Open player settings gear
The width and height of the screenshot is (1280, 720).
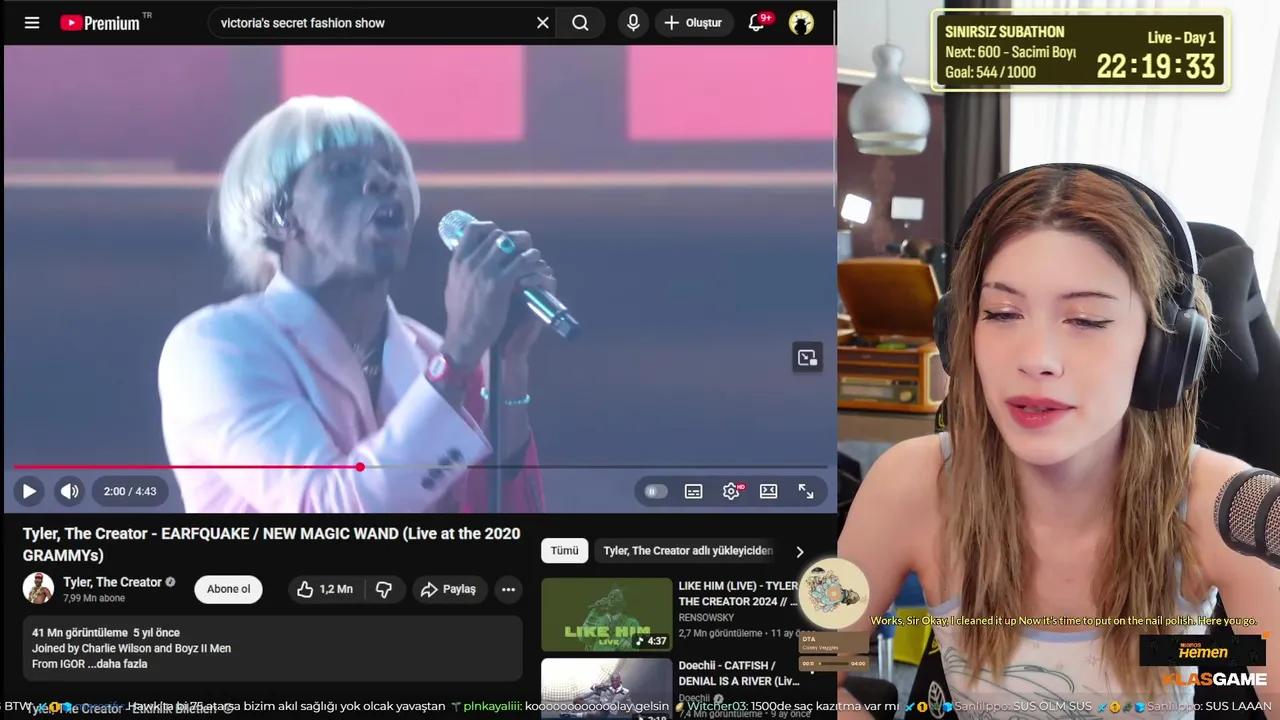pos(731,491)
